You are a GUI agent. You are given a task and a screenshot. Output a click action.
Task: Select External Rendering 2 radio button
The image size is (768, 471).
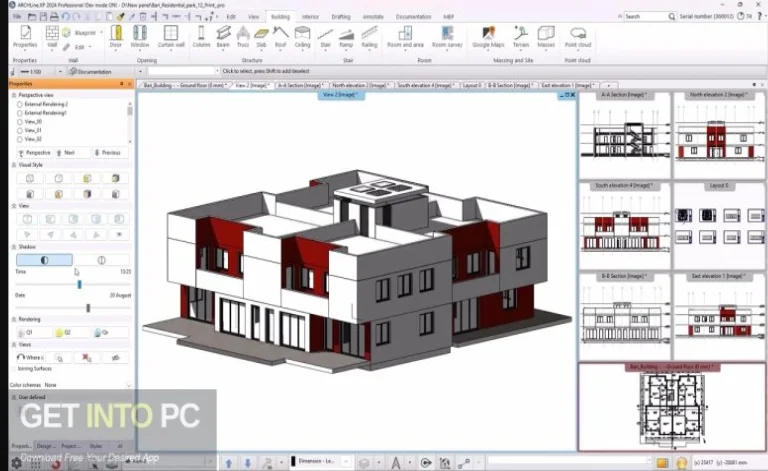point(19,104)
